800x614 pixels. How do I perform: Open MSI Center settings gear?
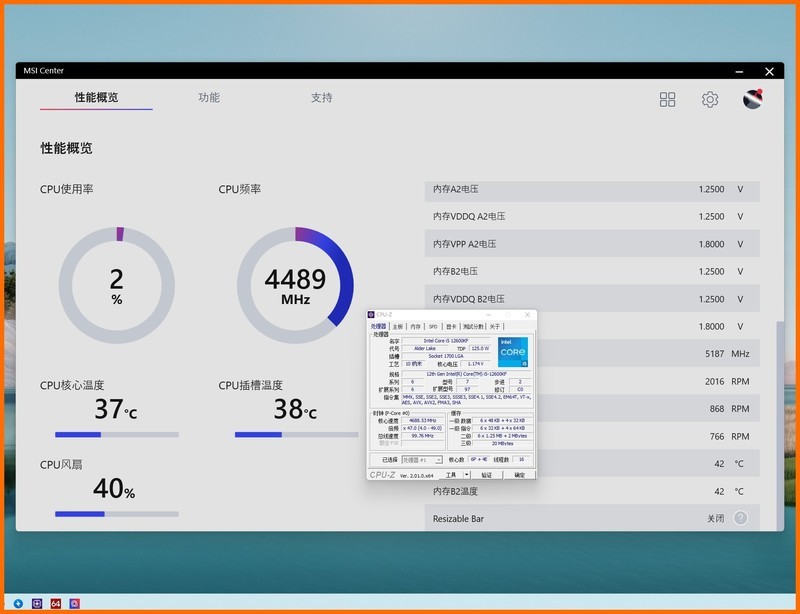[710, 100]
